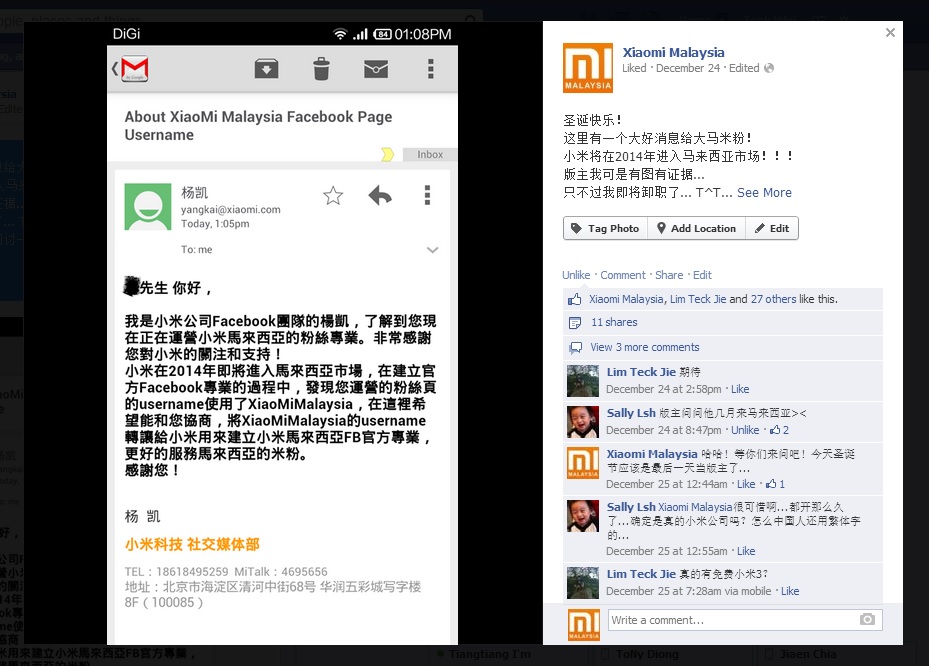Click 'Unlike' under the post

point(576,275)
